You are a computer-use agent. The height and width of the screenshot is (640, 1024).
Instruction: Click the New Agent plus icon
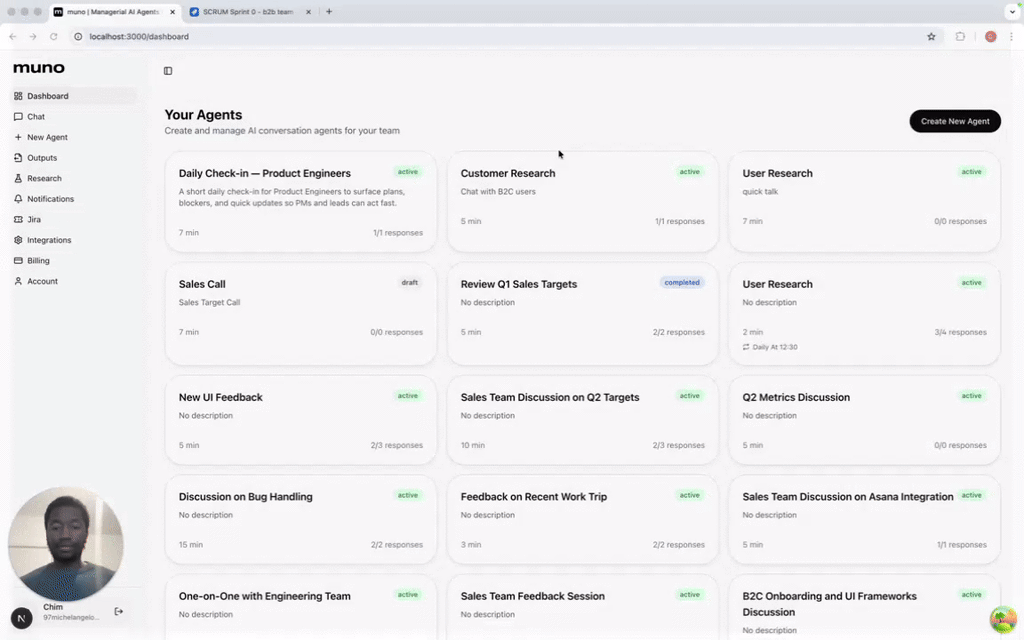pos(18,137)
